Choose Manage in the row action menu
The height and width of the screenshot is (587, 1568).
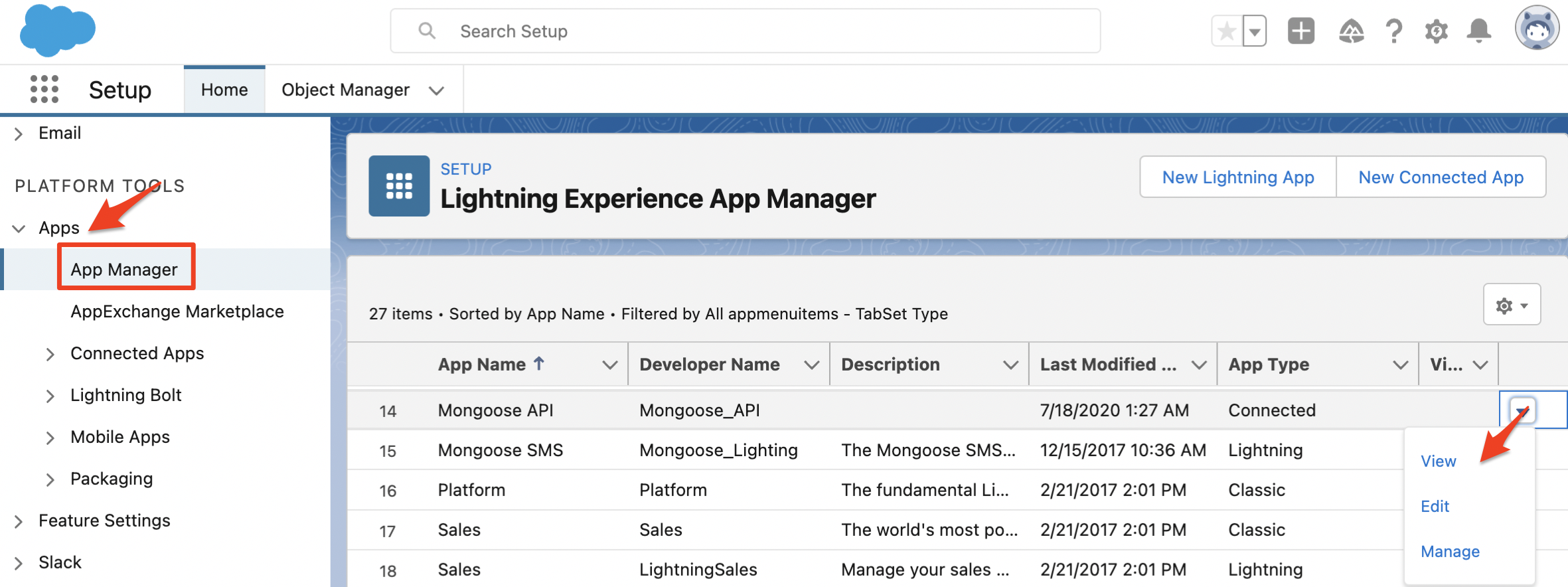[x=1450, y=552]
